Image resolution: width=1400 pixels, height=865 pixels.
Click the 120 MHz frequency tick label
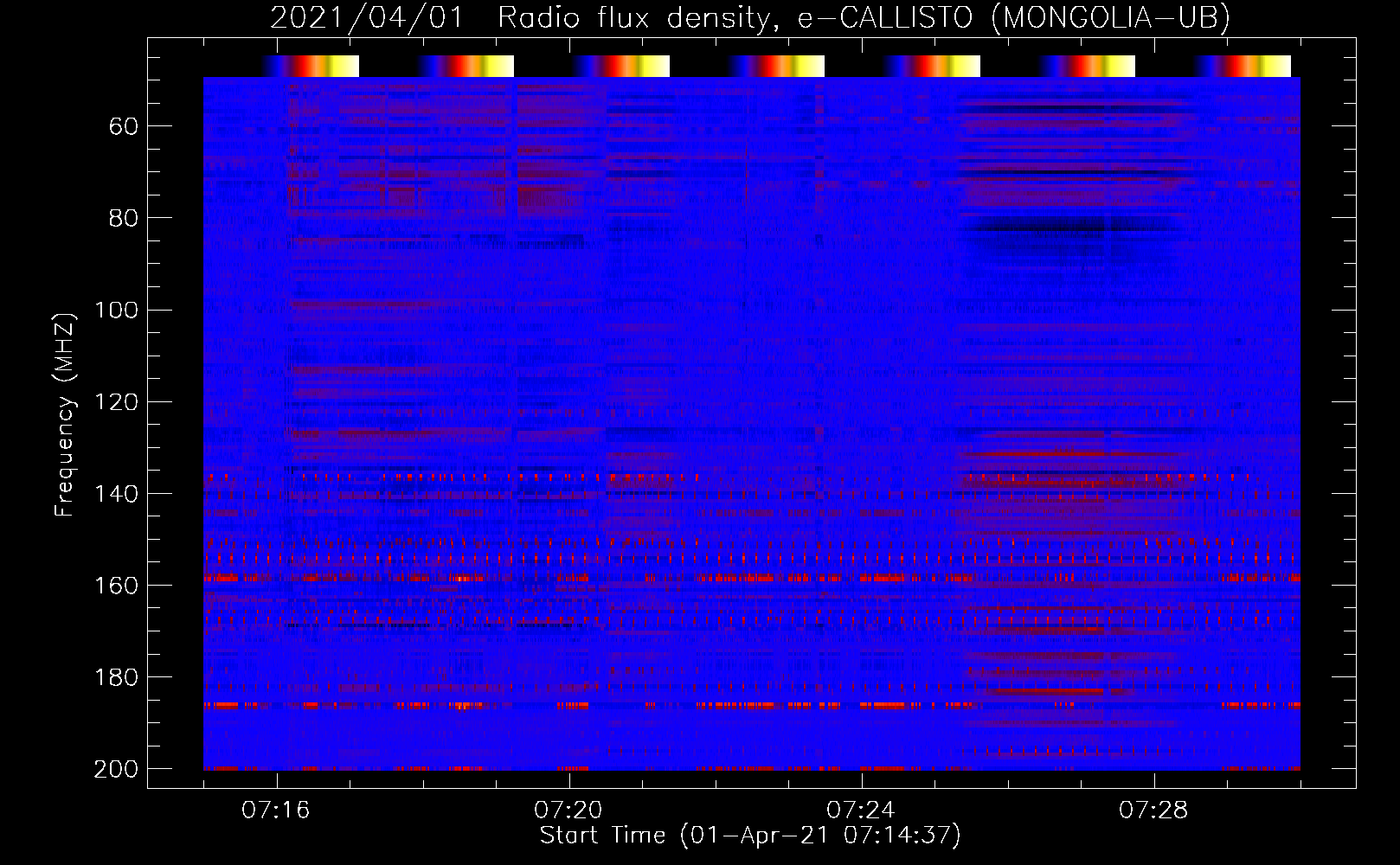117,401
